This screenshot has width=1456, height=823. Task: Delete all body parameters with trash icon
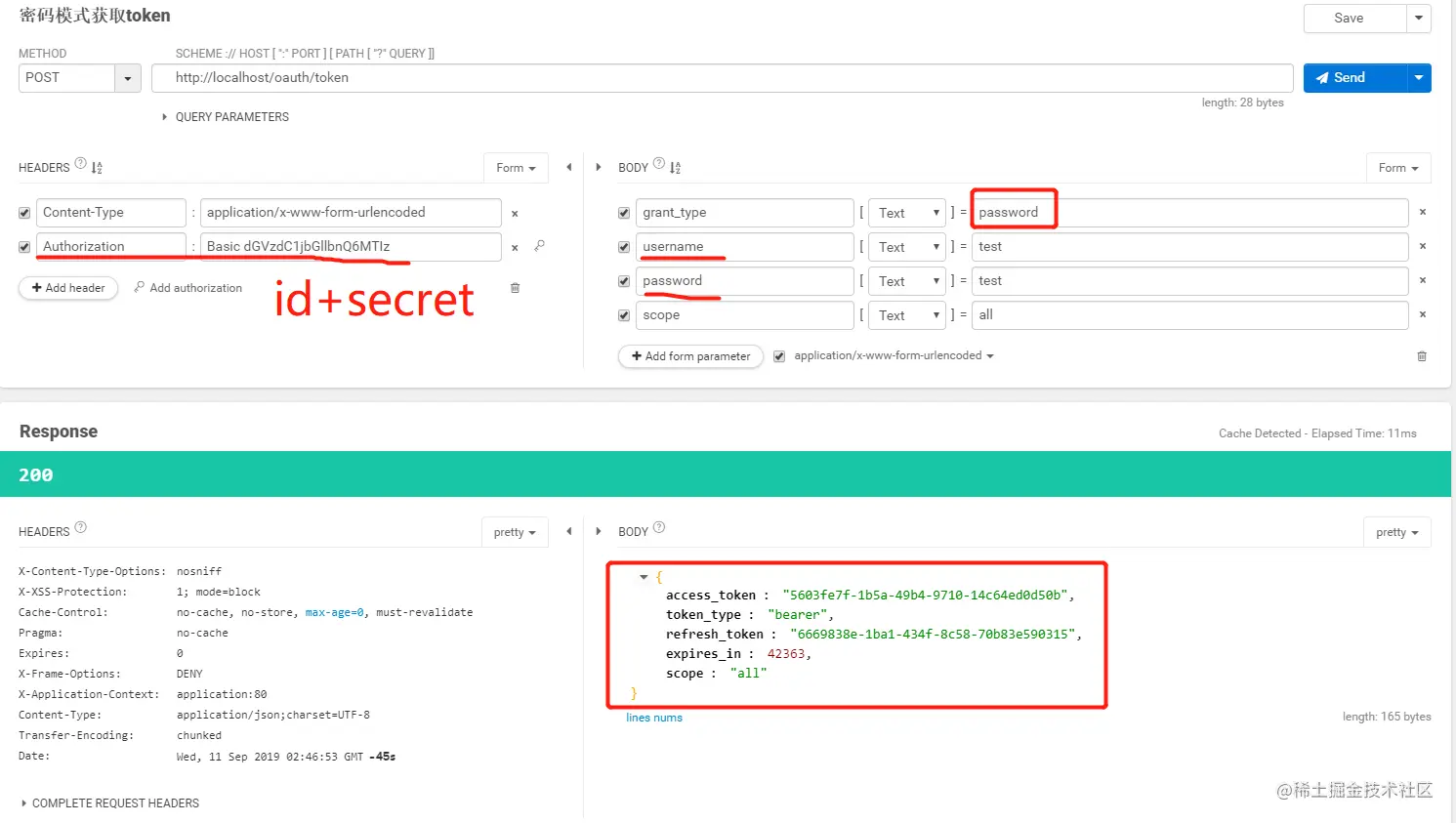click(1422, 356)
